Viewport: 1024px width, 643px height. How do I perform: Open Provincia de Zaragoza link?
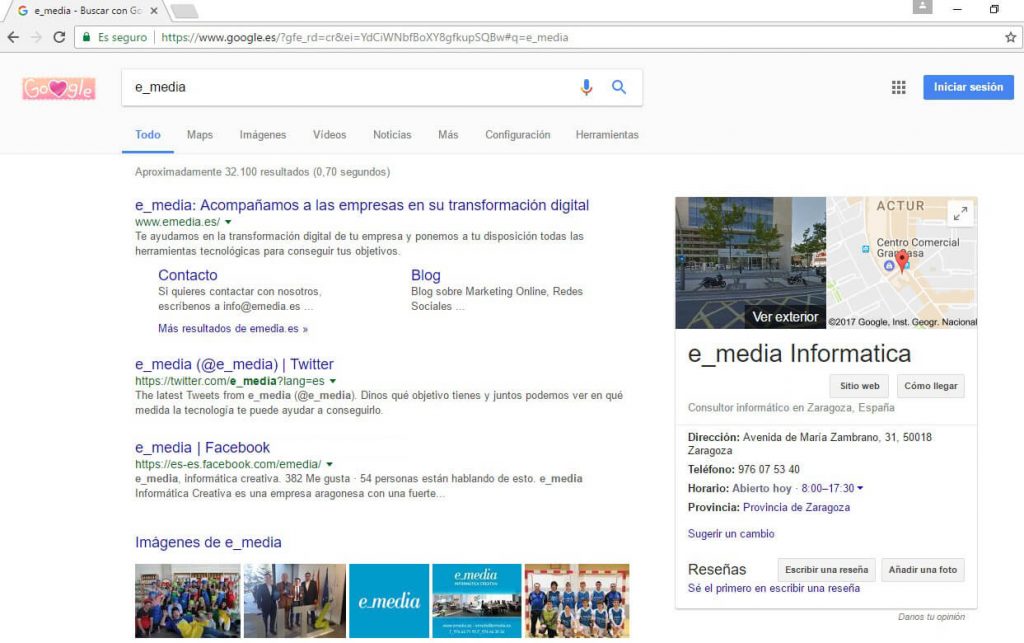tap(796, 507)
